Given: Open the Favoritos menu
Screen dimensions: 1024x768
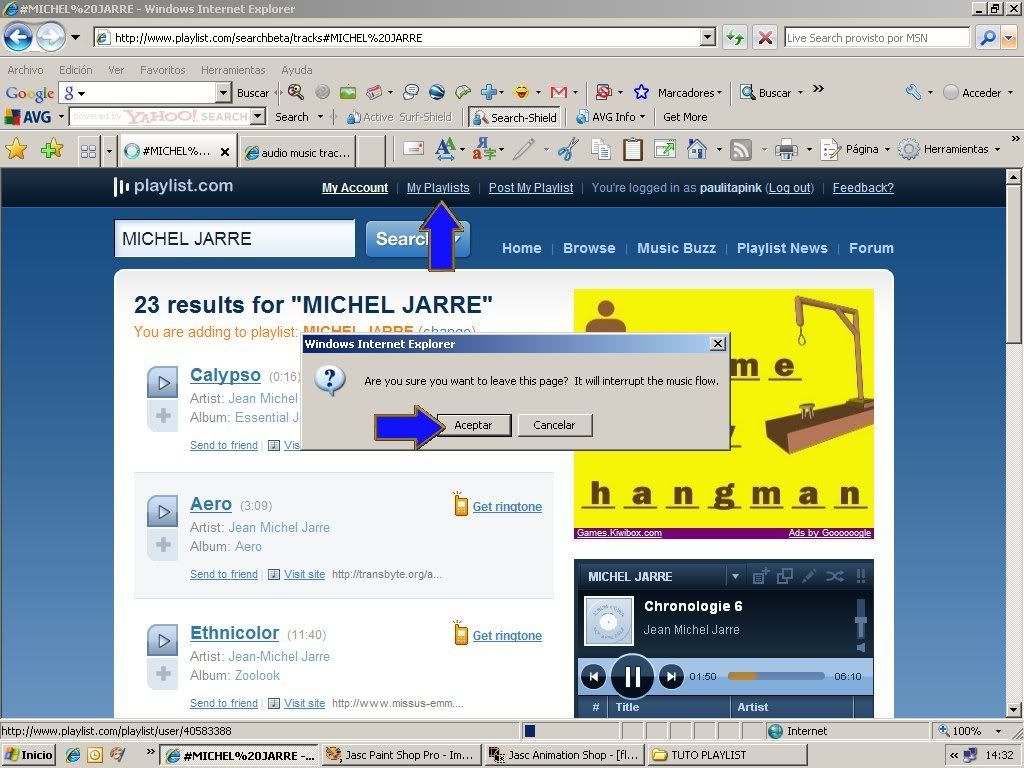Looking at the screenshot, I should tap(163, 70).
